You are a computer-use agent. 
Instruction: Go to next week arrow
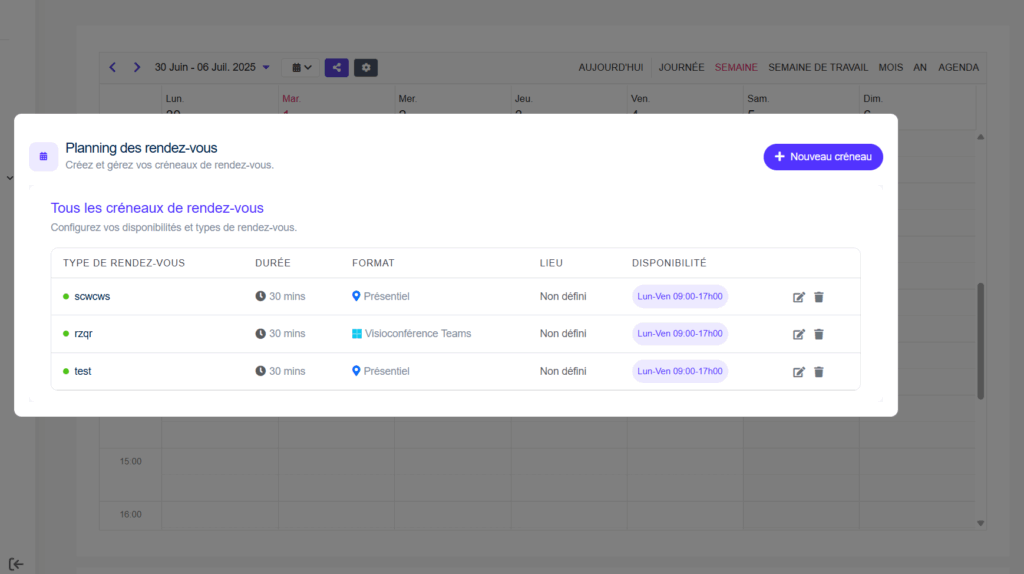[x=136, y=67]
